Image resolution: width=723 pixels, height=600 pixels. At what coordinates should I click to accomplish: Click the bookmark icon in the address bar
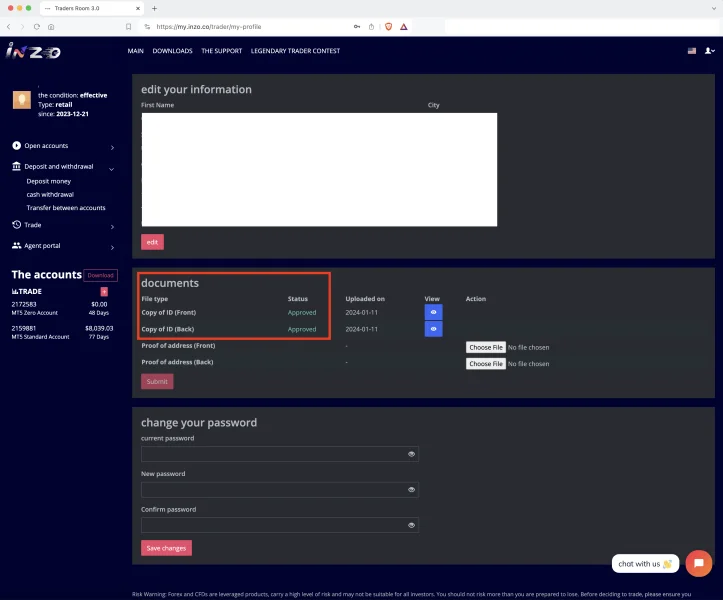click(x=128, y=26)
